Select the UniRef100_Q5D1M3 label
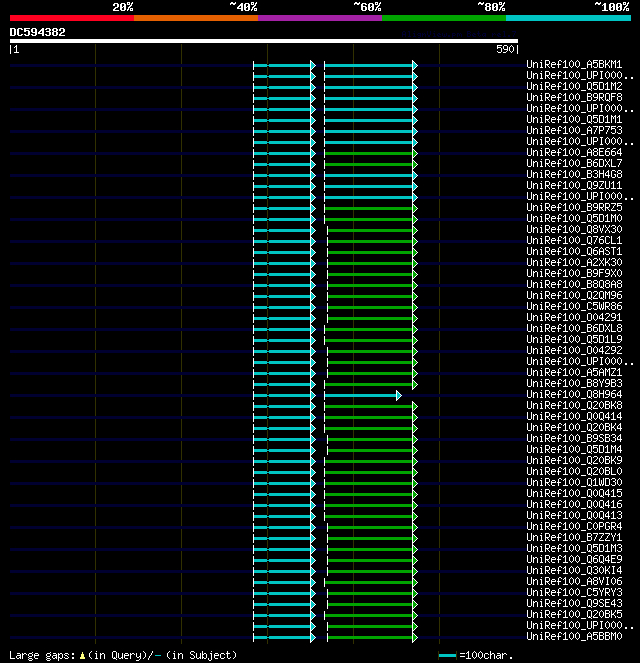This screenshot has width=640, height=663. pos(574,548)
